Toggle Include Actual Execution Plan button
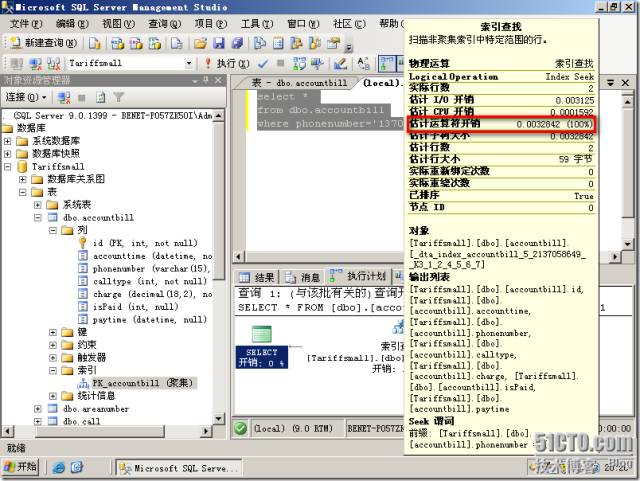 pyautogui.click(x=387, y=63)
